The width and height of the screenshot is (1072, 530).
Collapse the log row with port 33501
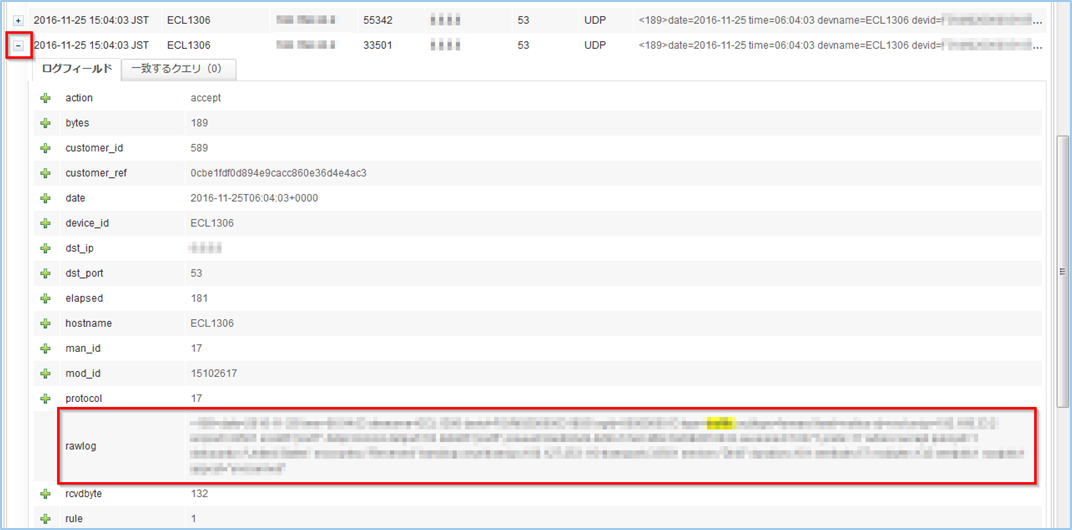[18, 46]
